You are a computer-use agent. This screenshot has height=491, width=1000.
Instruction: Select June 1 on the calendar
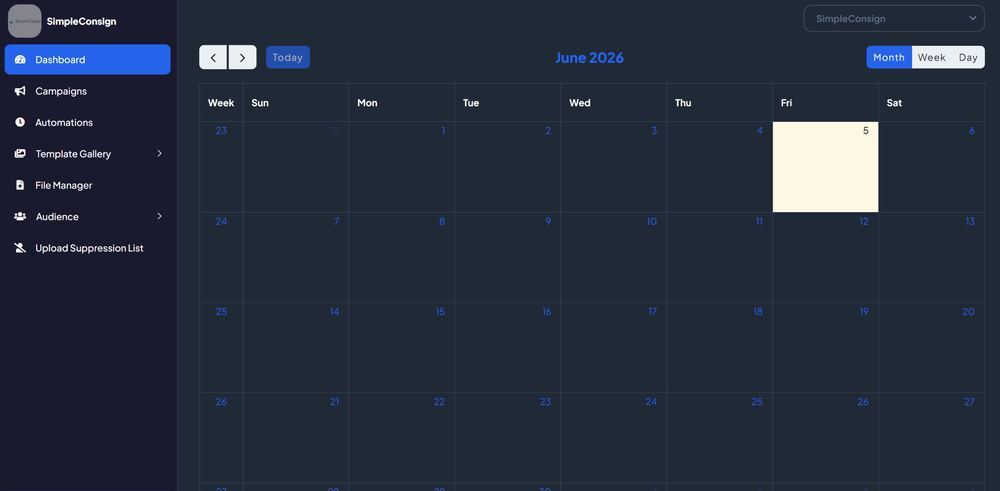coord(402,167)
